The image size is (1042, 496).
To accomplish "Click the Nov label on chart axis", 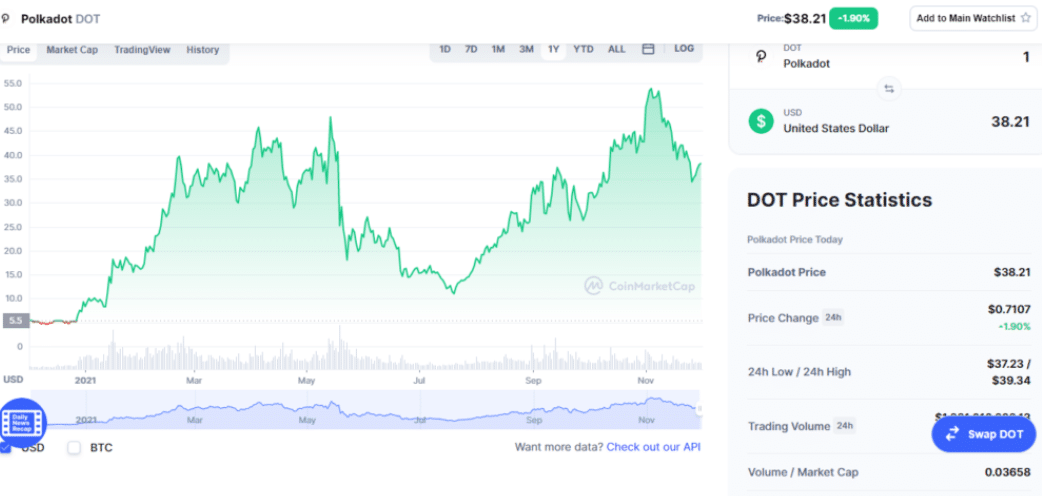I will [645, 380].
